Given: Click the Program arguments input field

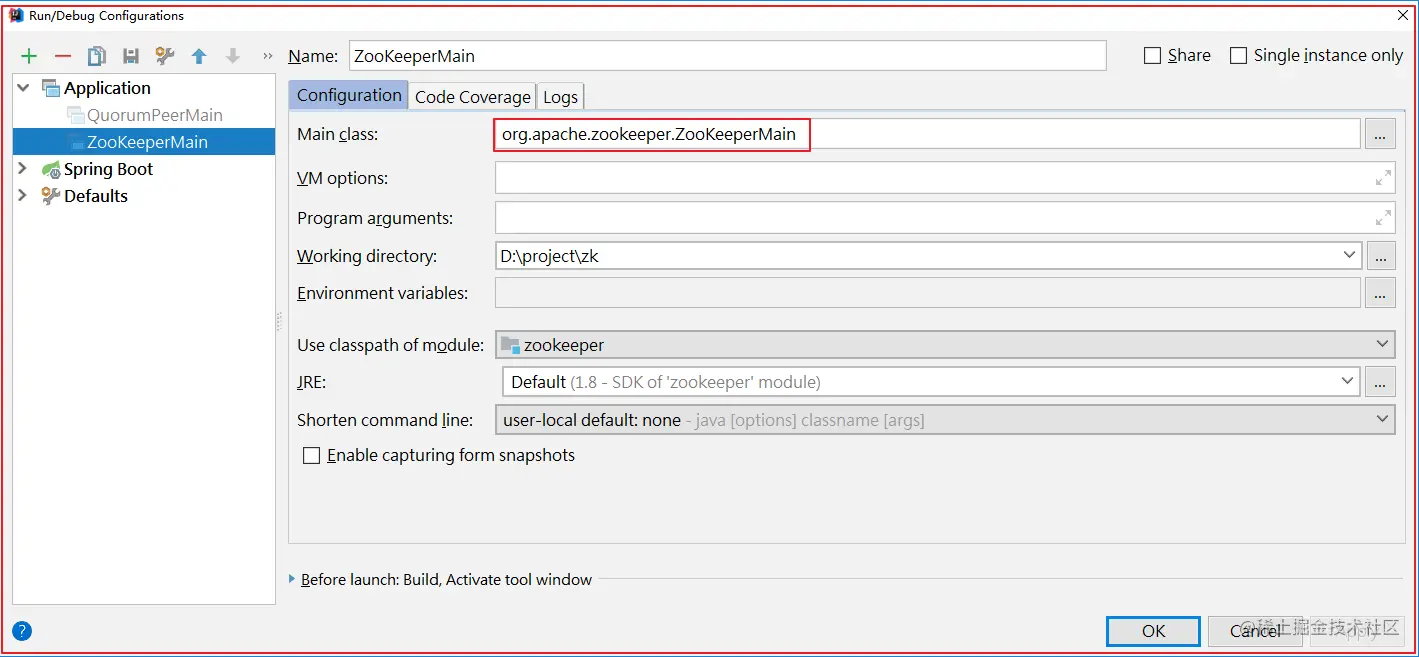Looking at the screenshot, I should [x=945, y=217].
